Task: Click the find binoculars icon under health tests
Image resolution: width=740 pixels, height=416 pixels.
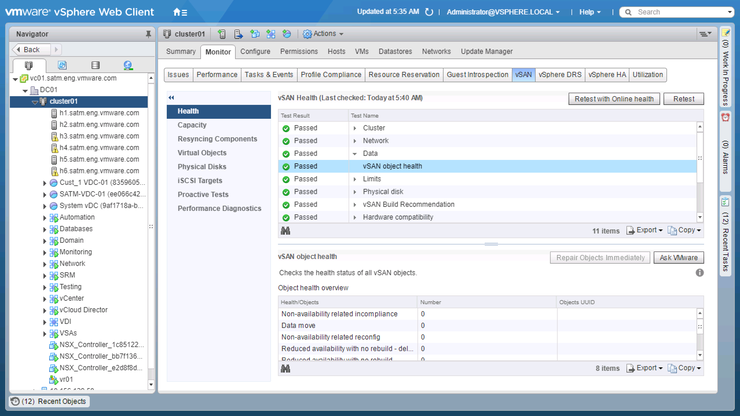Action: [x=286, y=230]
